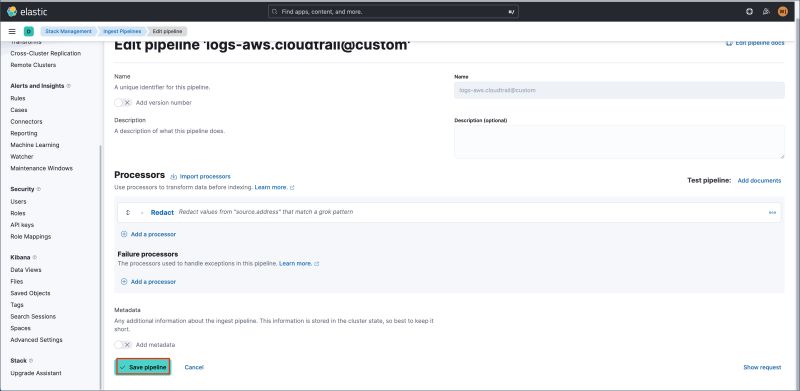Click plus icon under Failure processors
The image size is (800, 391).
click(x=124, y=282)
